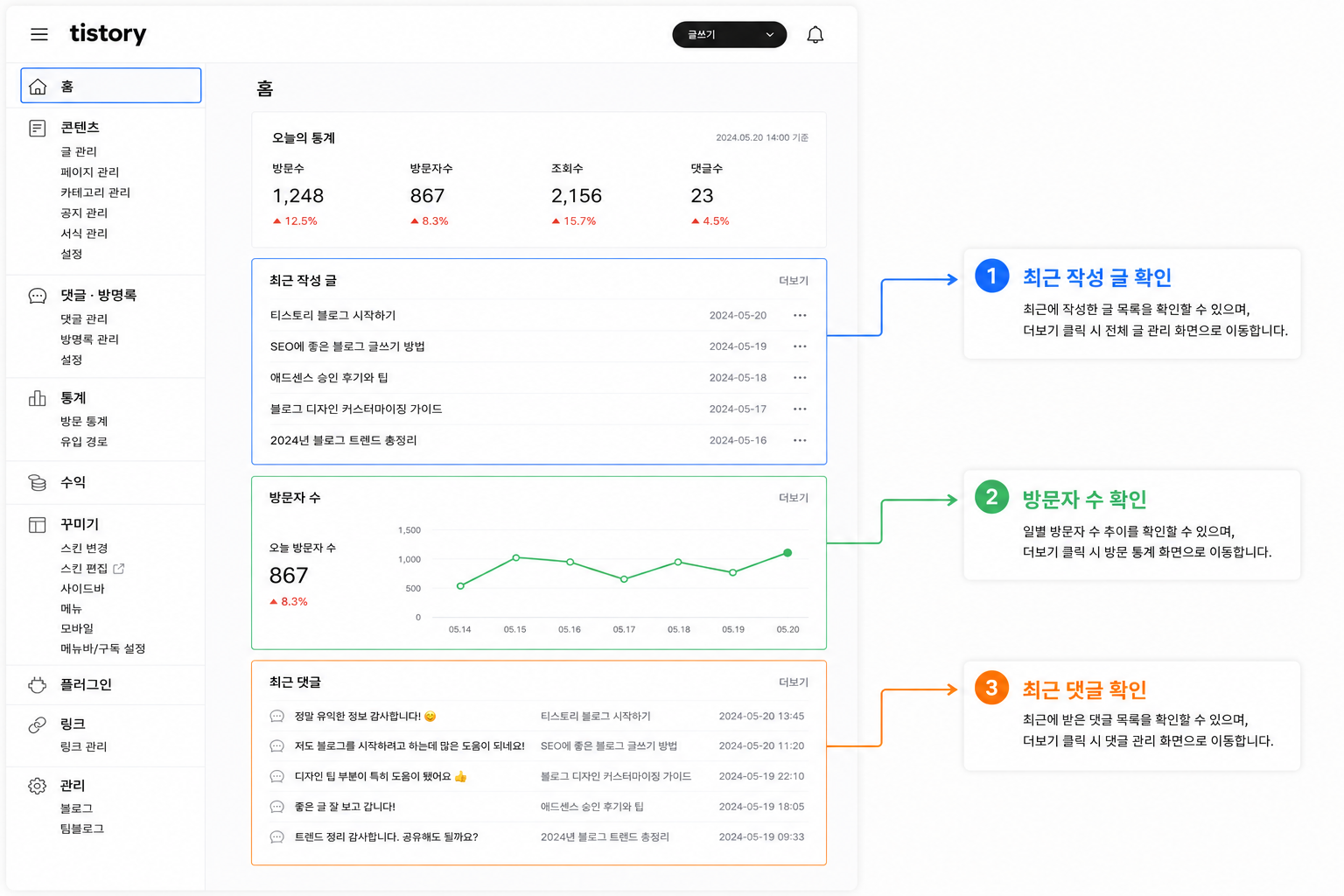Open the hamburger menu icon
This screenshot has width=1344, height=896.
point(39,34)
